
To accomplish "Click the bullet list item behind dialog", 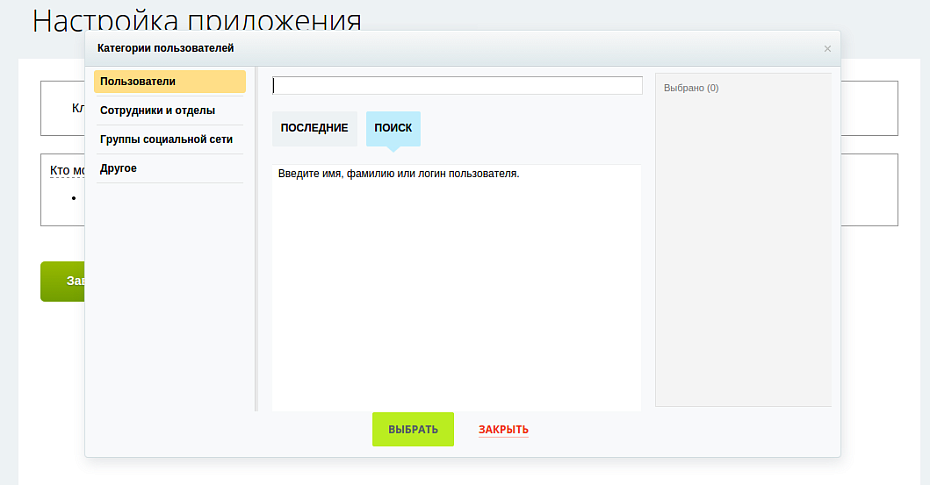I will click(74, 198).
